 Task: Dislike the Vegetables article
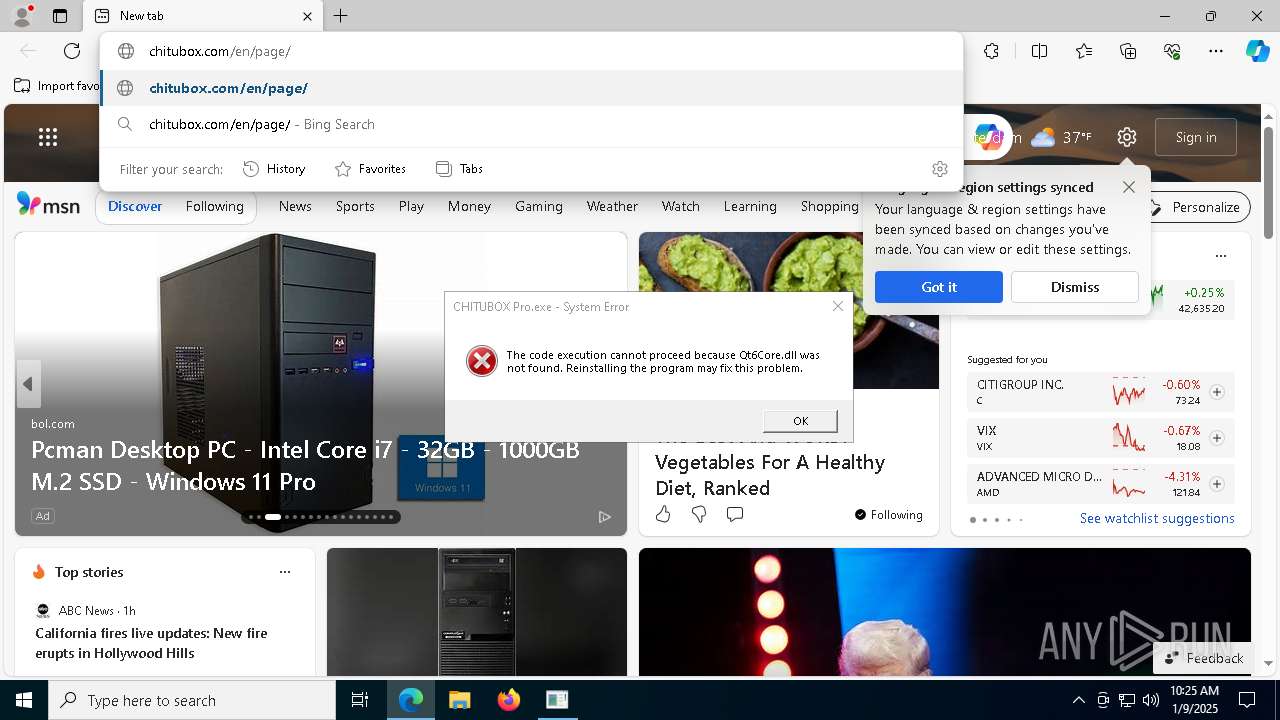click(699, 514)
